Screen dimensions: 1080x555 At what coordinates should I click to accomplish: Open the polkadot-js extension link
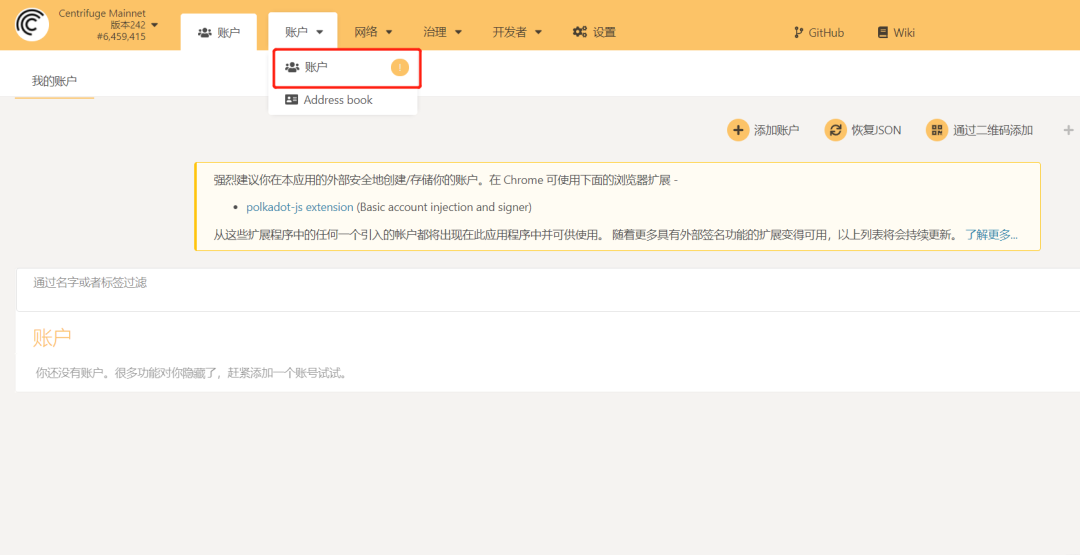click(299, 207)
